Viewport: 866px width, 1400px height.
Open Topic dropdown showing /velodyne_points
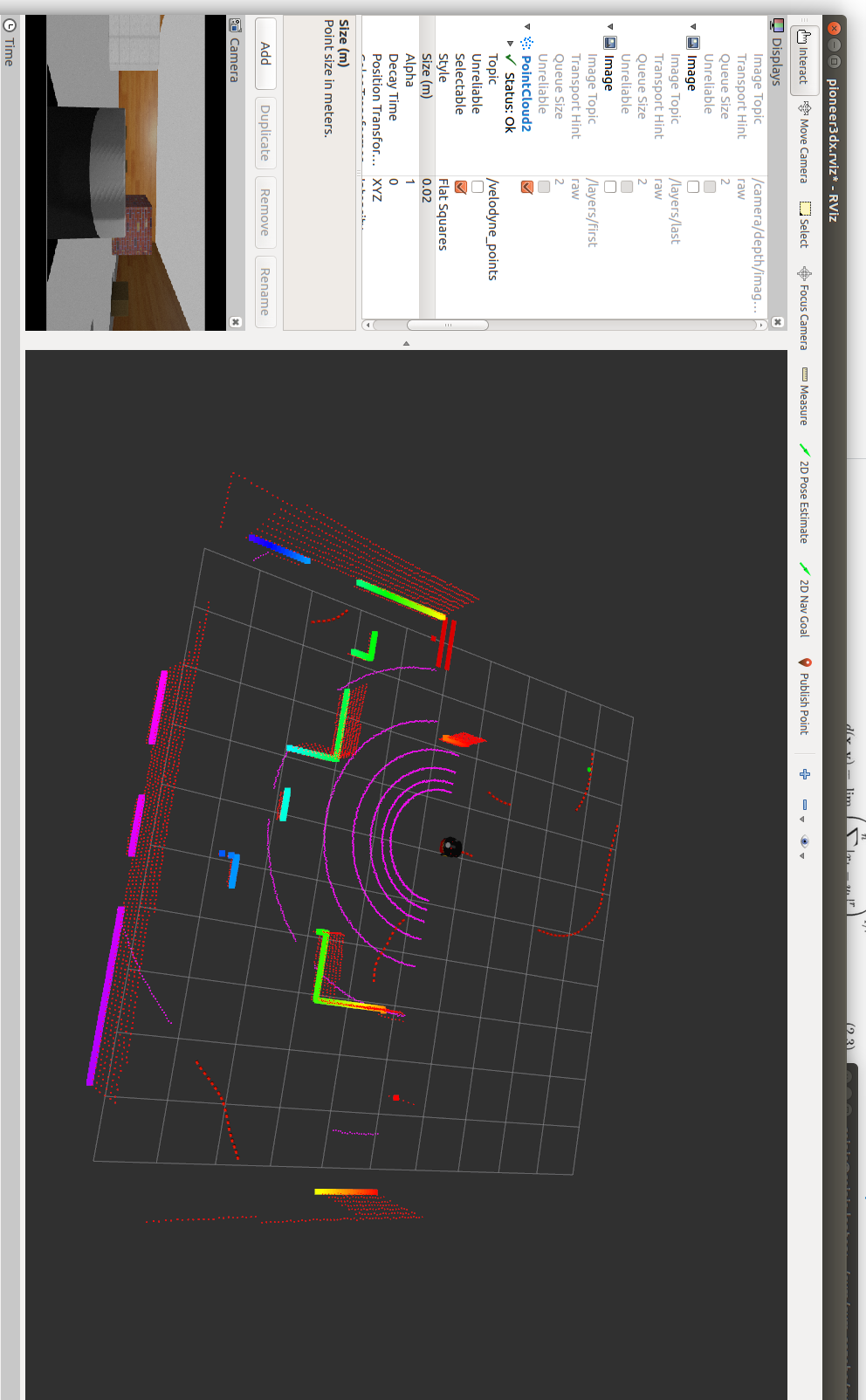click(x=493, y=249)
